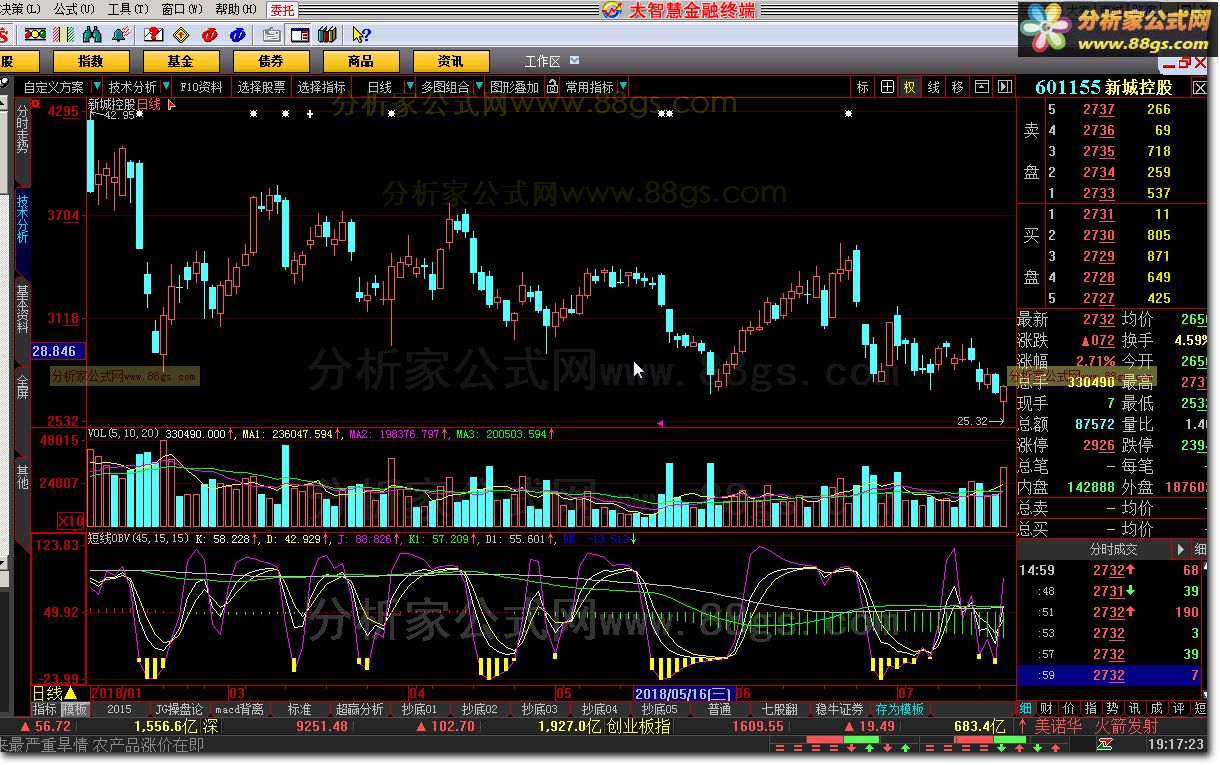Screen dimensions: 1220x765
Task: Expand the 技术分析 dropdown arrow
Action: (166, 88)
